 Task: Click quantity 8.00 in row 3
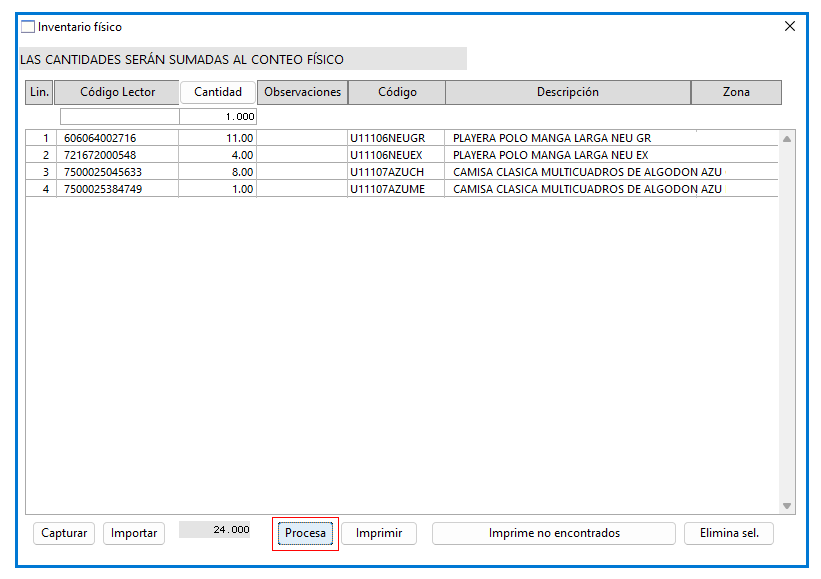(242, 172)
